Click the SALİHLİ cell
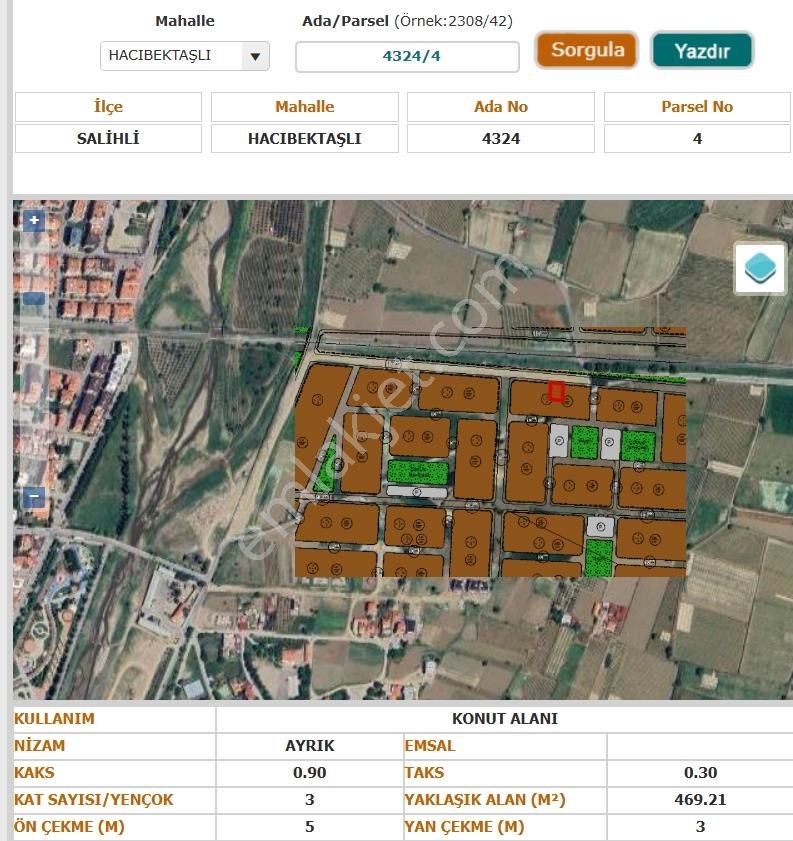This screenshot has height=841, width=793. (108, 139)
